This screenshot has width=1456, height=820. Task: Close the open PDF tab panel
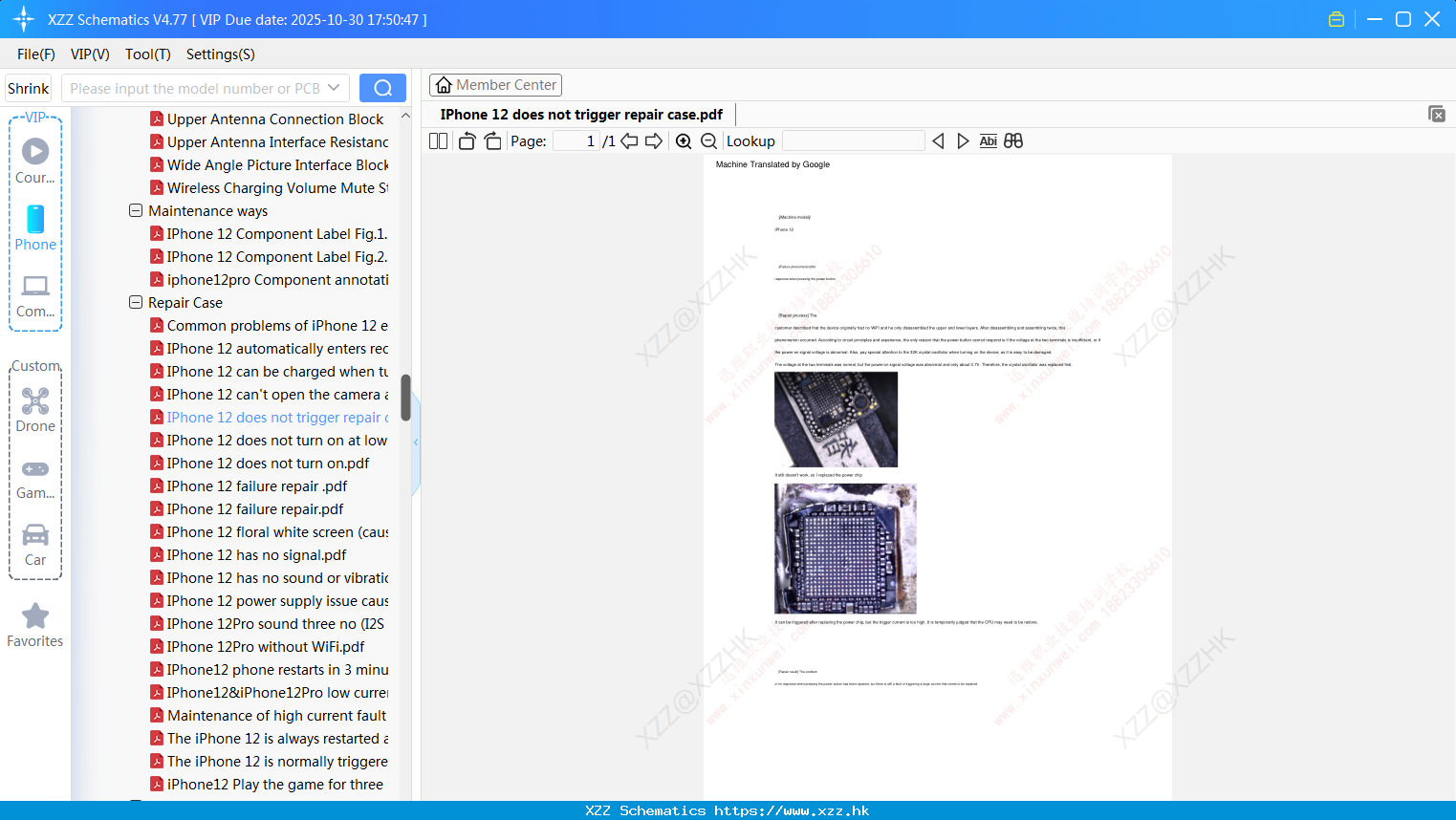point(1436,114)
